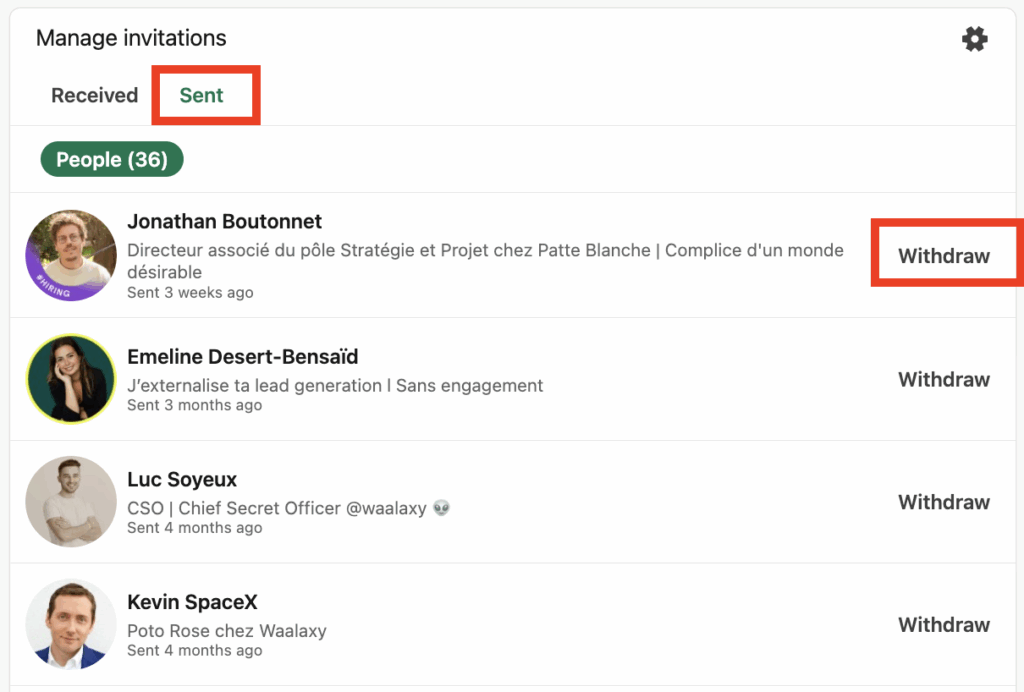Click Jonathan's headline about Patte Blanche
The width and height of the screenshot is (1024, 692).
pos(485,251)
